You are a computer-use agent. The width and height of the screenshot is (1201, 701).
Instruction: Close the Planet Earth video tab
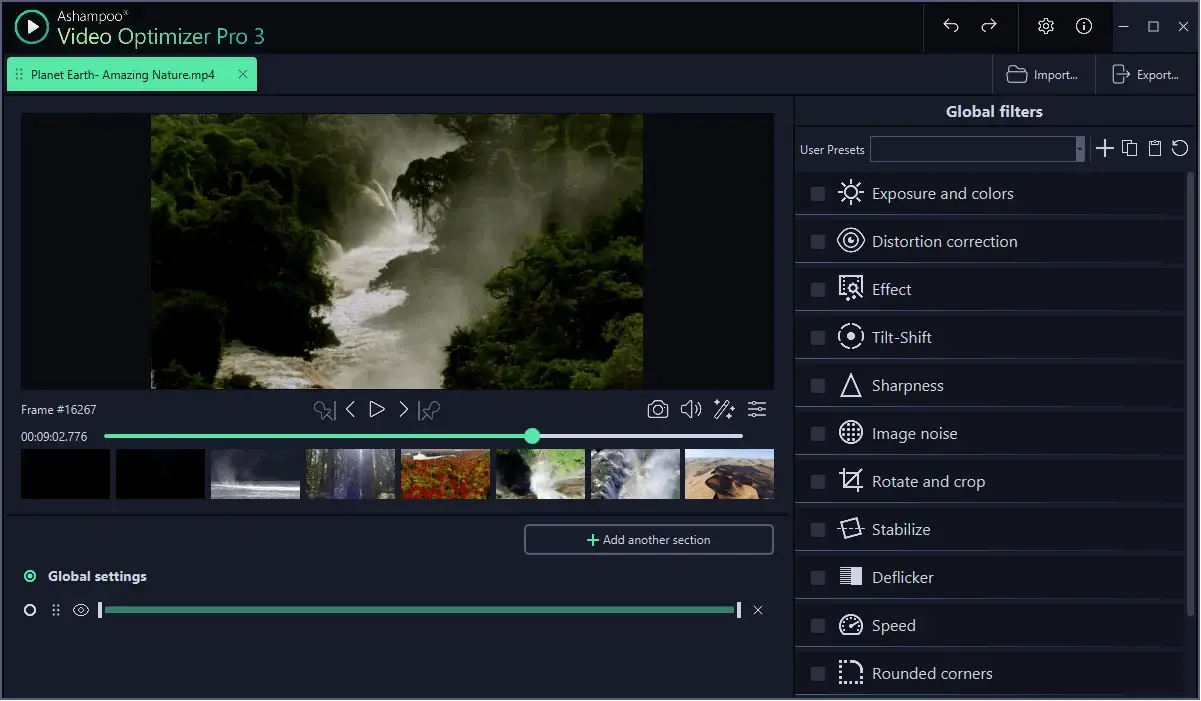[x=242, y=74]
